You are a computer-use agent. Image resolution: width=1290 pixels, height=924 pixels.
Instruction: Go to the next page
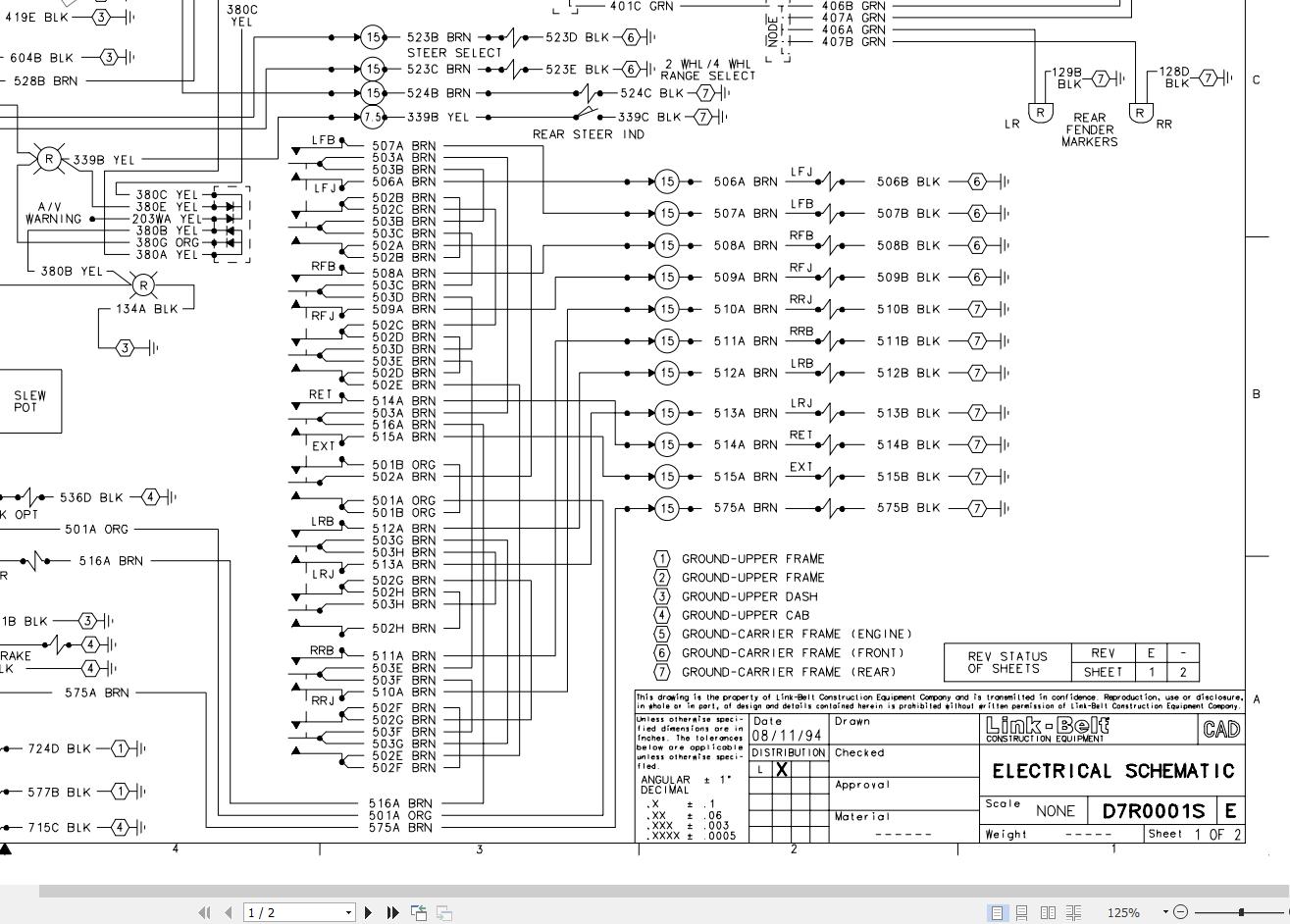(x=368, y=912)
